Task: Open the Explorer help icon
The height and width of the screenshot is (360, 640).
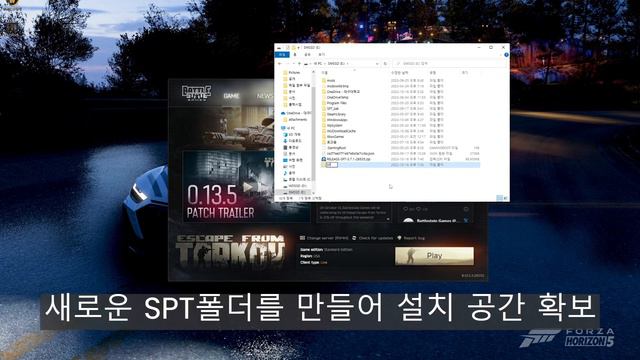Action: click(x=506, y=55)
